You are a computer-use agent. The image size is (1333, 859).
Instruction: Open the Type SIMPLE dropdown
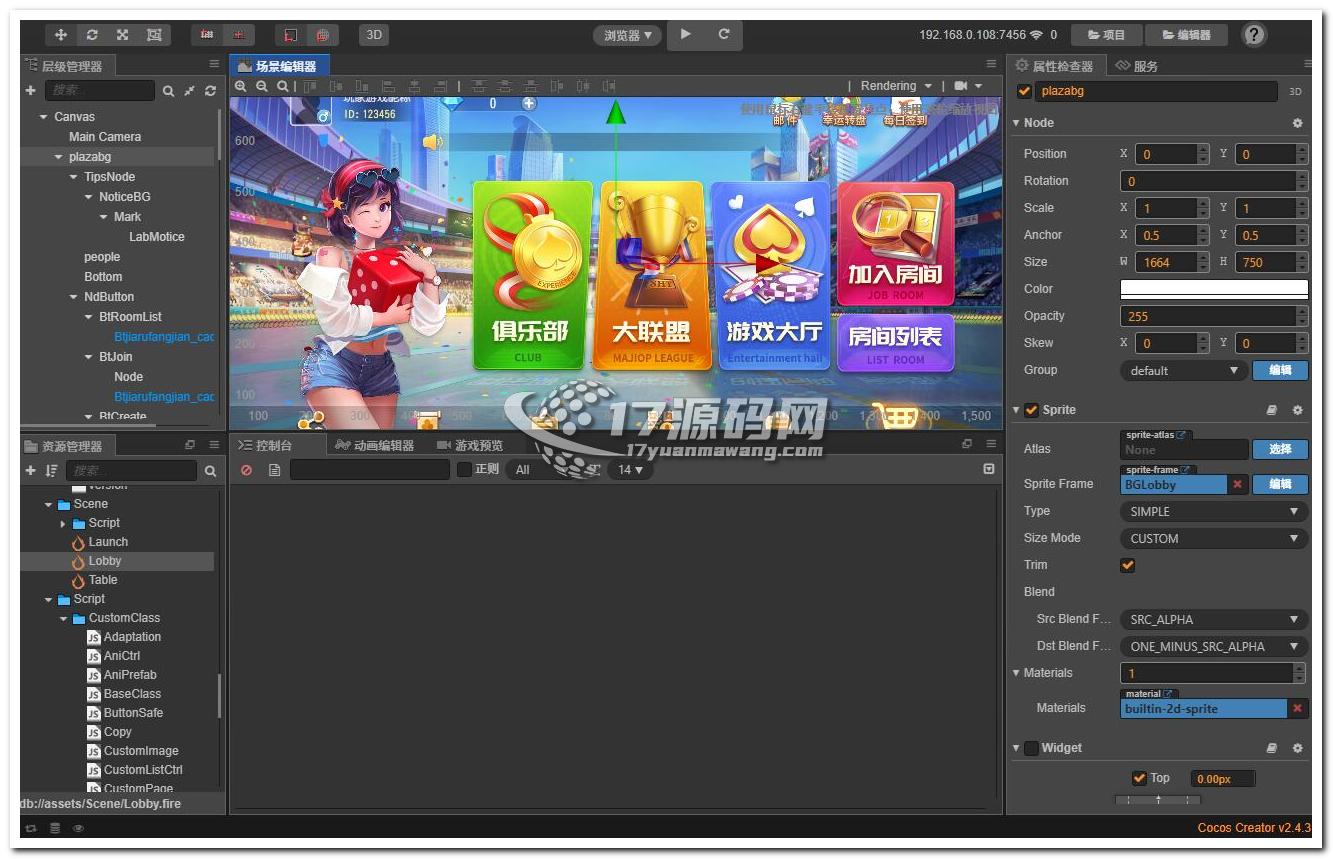[1213, 511]
